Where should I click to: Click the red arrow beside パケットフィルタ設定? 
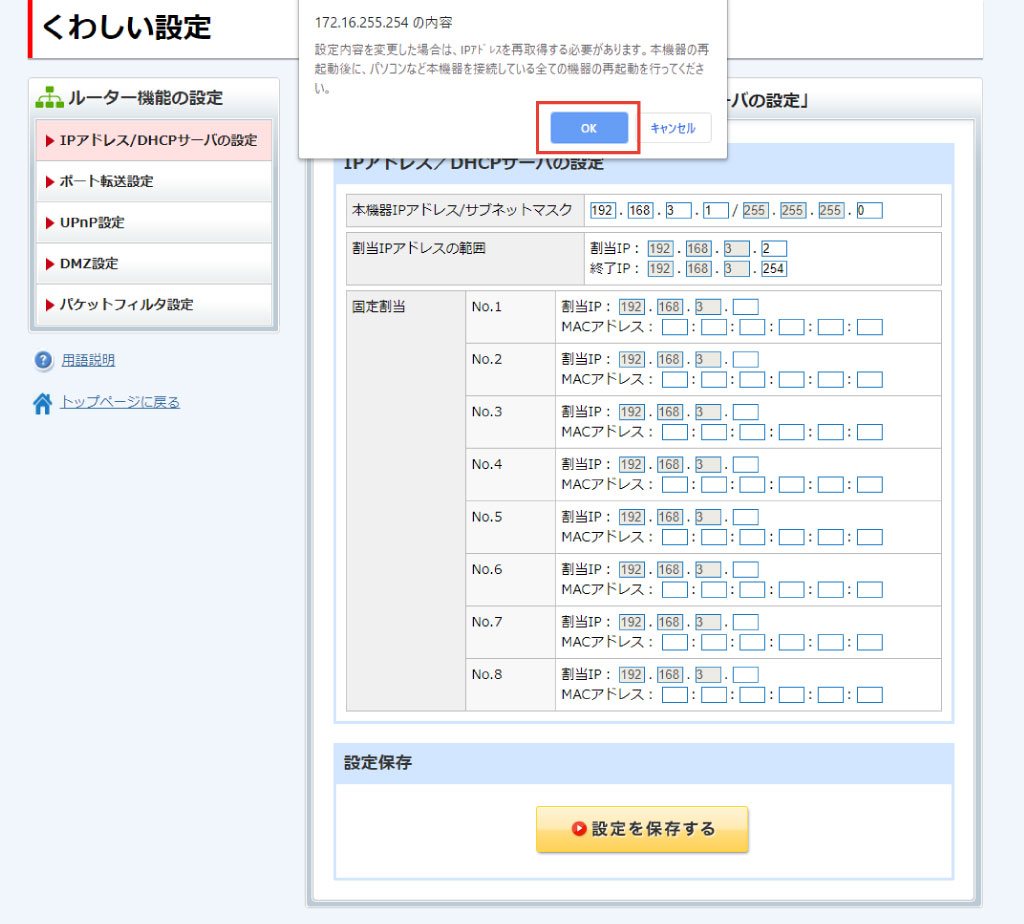pos(50,306)
